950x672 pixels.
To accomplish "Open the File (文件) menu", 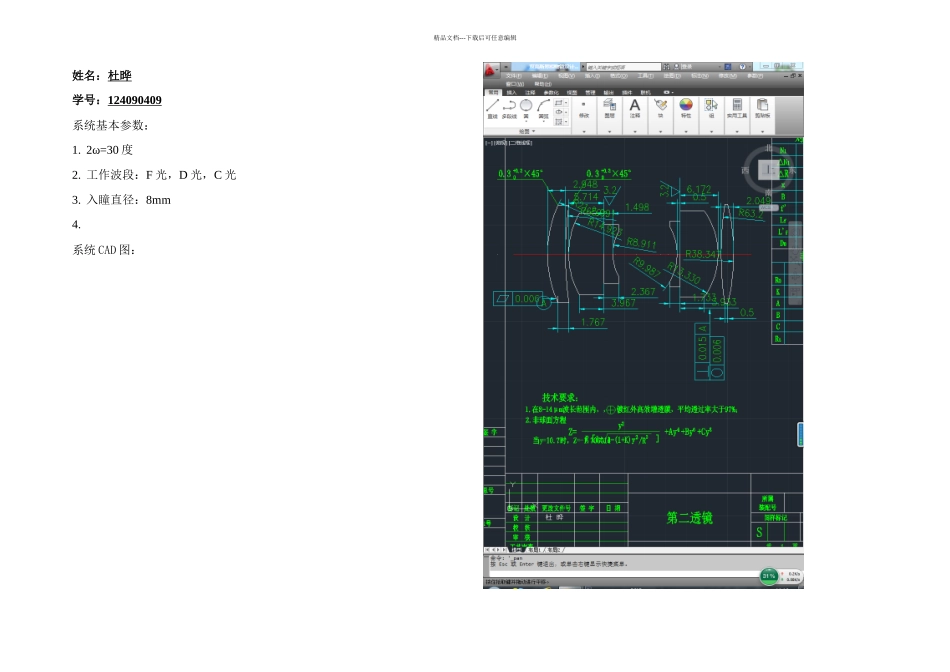I will (512, 75).
